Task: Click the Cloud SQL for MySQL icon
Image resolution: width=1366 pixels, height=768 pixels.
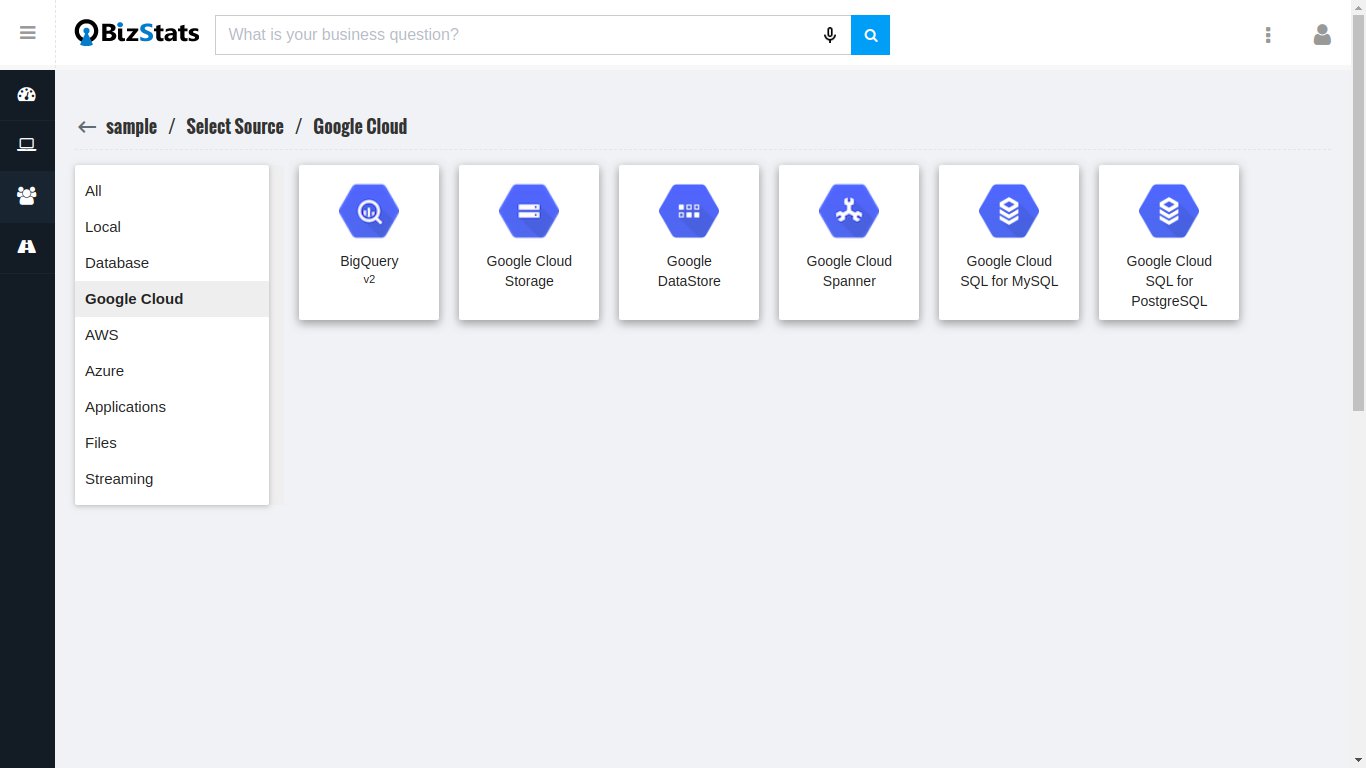Action: tap(1009, 211)
